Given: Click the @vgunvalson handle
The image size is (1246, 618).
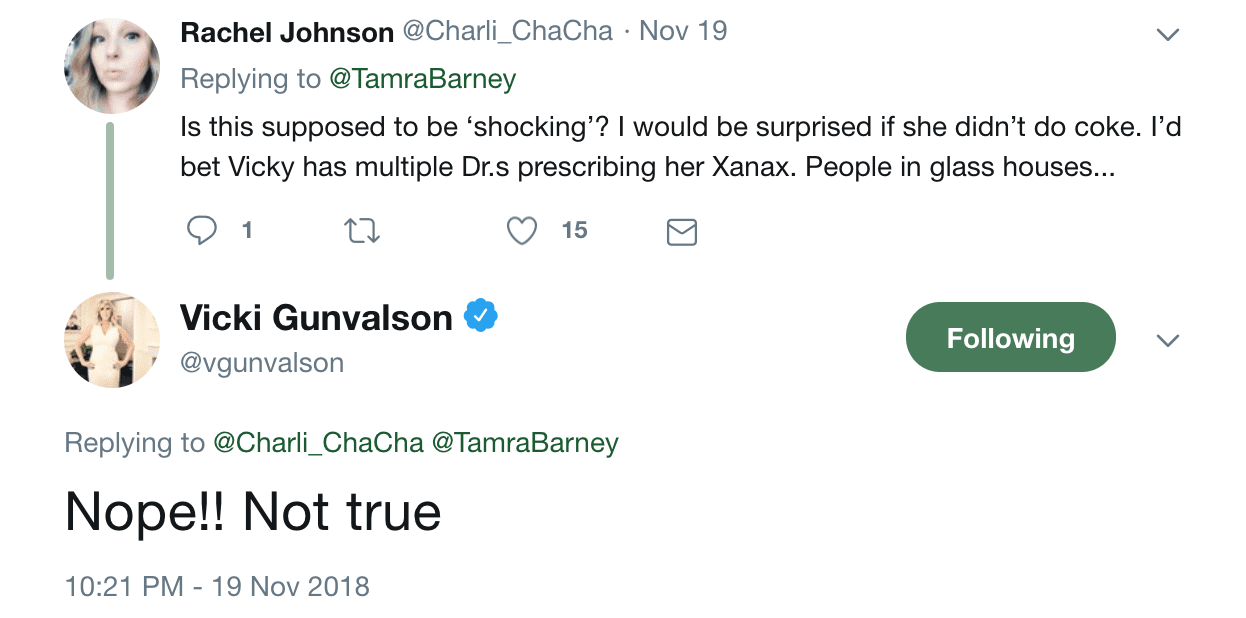Looking at the screenshot, I should [x=262, y=362].
